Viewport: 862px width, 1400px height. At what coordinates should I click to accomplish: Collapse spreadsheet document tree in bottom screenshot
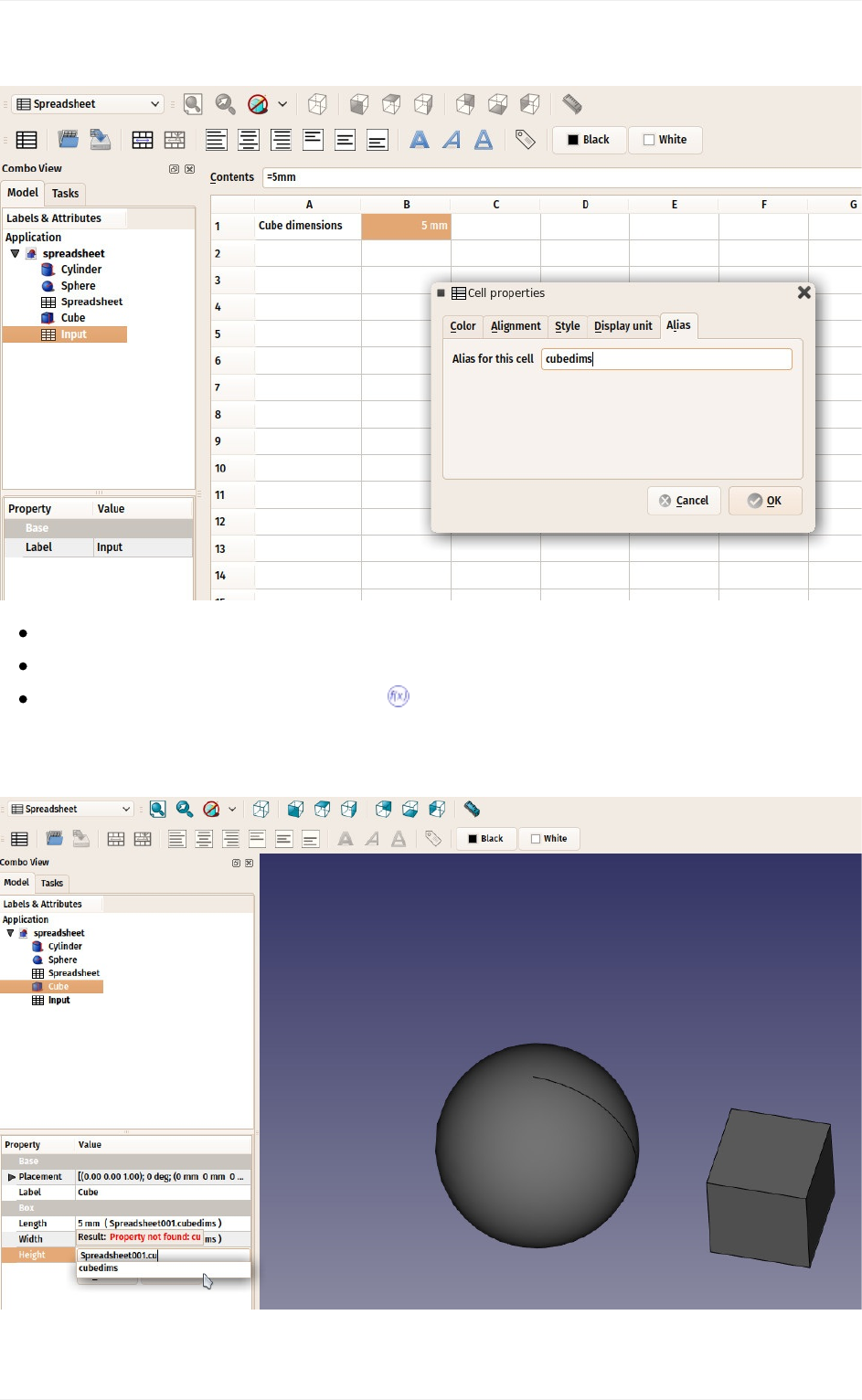11,933
